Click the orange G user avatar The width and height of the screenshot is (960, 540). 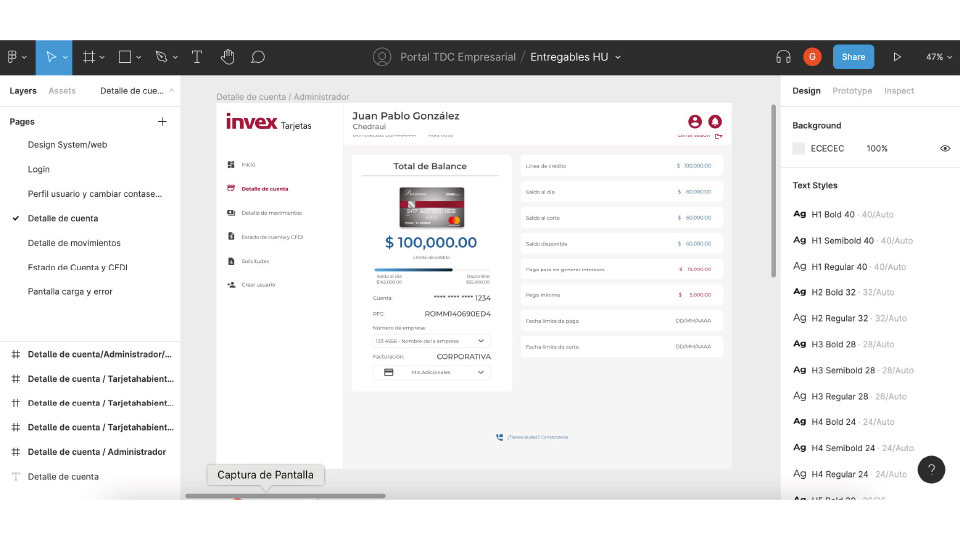point(812,57)
